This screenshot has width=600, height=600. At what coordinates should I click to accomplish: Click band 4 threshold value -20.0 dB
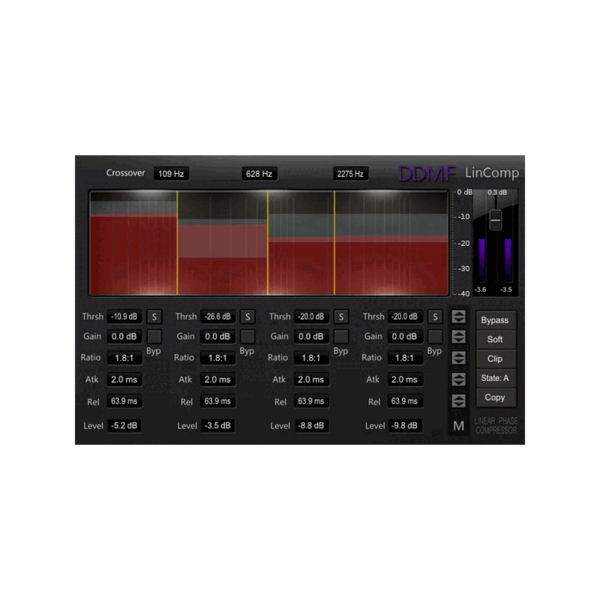(405, 317)
